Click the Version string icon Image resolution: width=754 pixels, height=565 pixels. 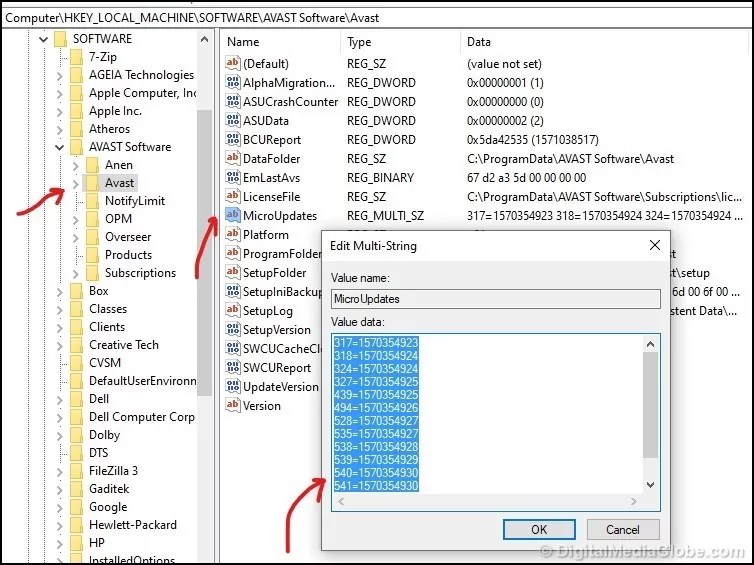(x=233, y=405)
